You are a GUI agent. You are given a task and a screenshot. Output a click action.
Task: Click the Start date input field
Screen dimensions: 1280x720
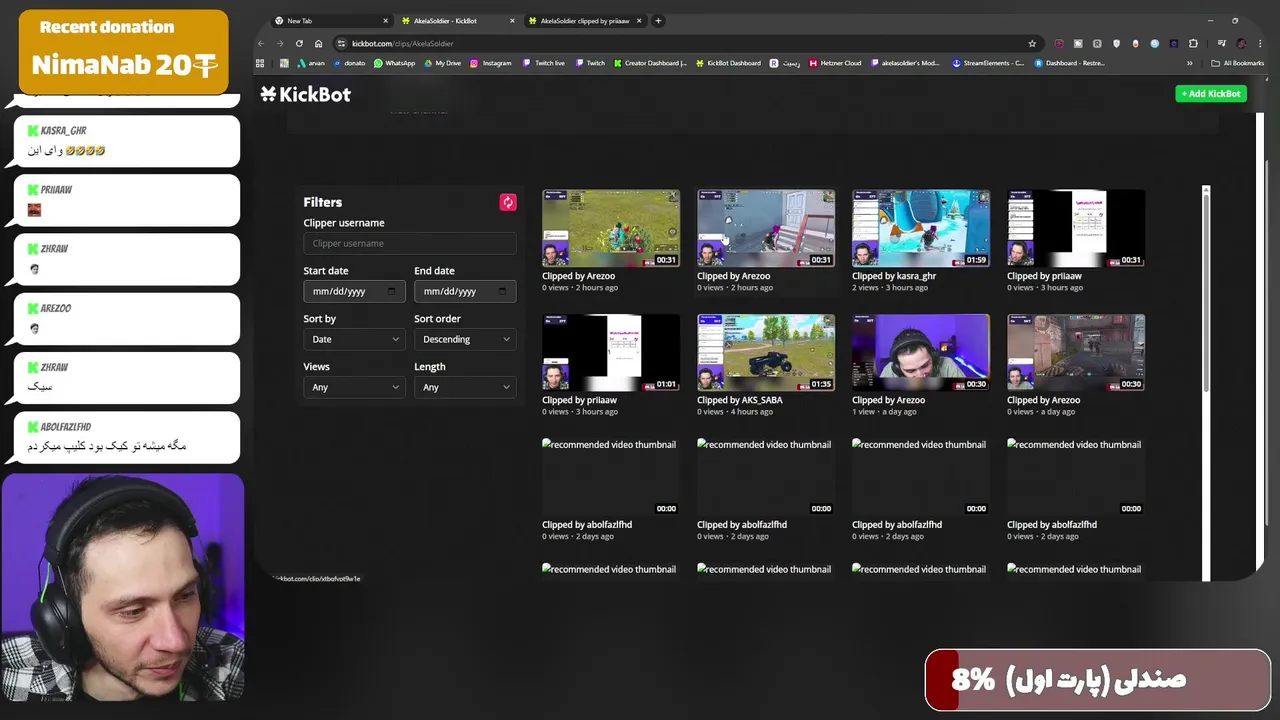[354, 291]
